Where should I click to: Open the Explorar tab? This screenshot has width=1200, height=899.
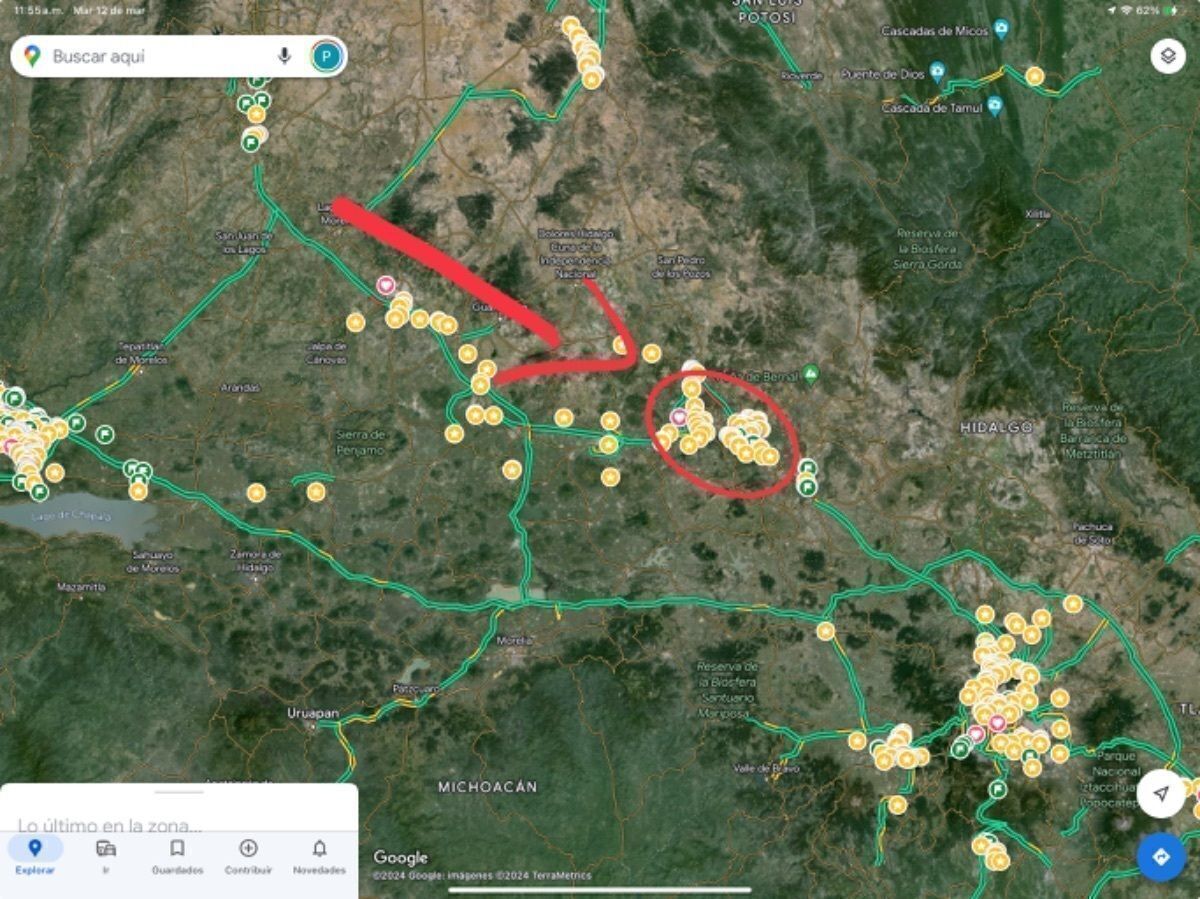(x=35, y=857)
